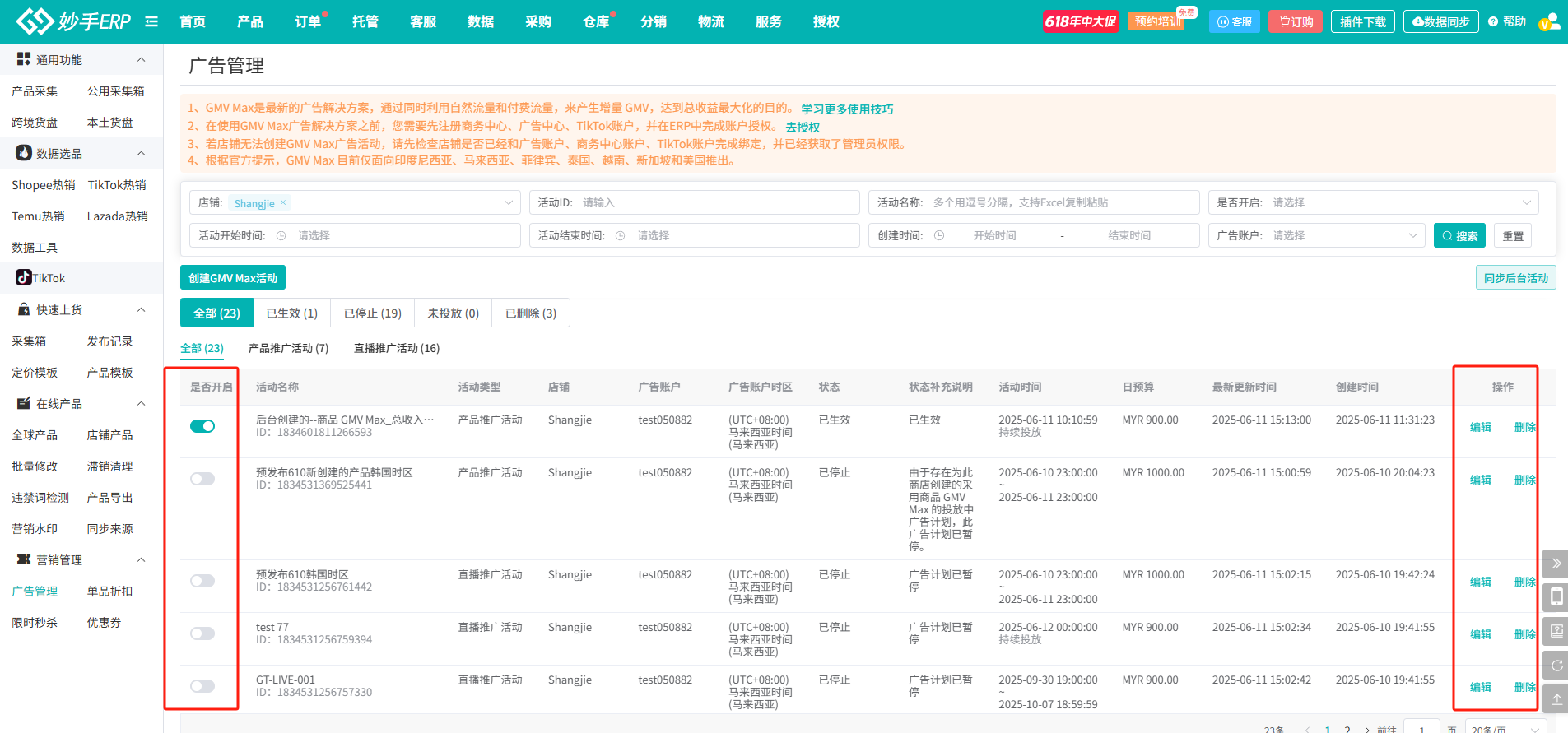This screenshot has height=733, width=1568.
Task: Click the 妙手ERP logo
Action: [x=73, y=21]
